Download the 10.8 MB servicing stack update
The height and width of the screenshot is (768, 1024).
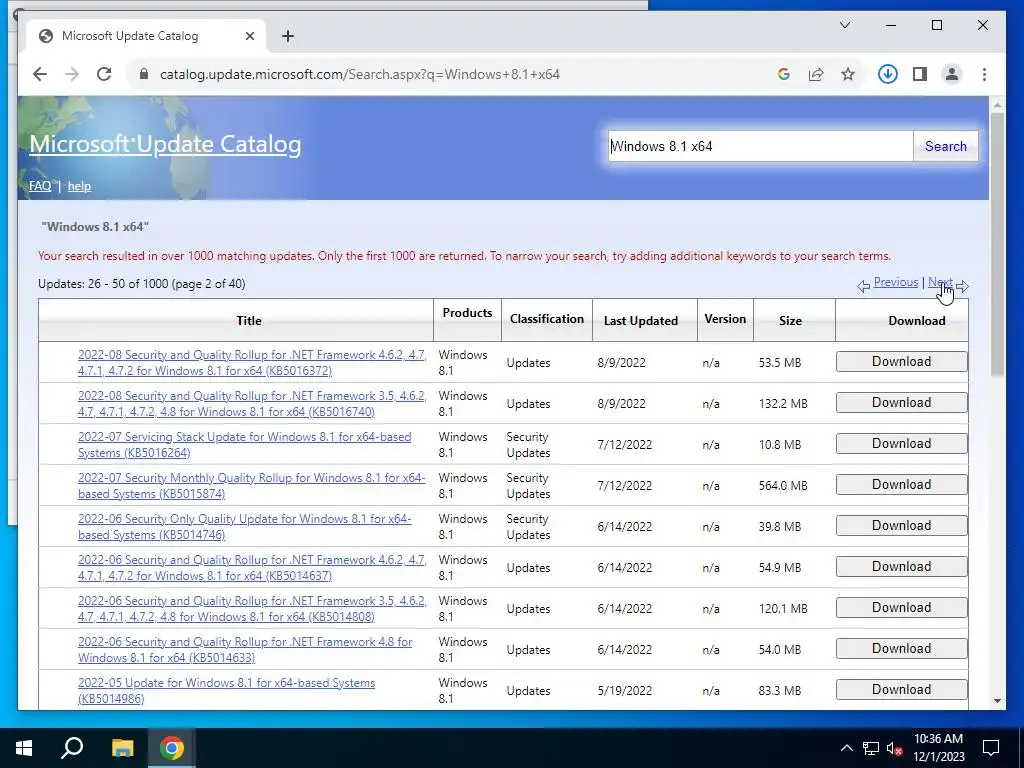(901, 444)
